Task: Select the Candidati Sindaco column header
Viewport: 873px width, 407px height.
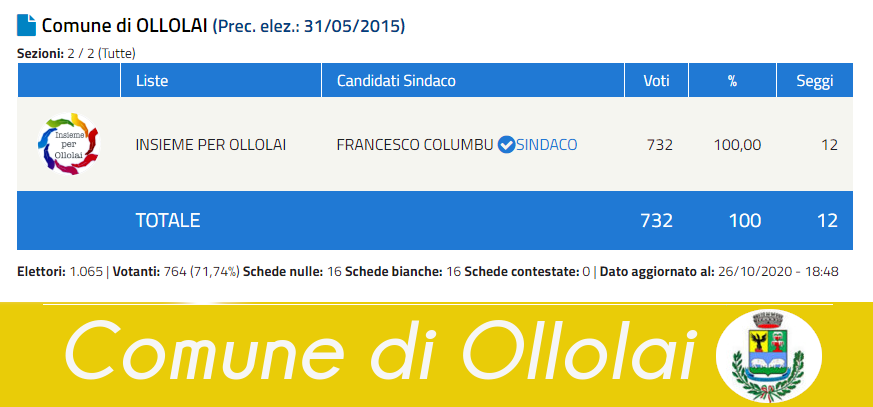Action: [396, 81]
